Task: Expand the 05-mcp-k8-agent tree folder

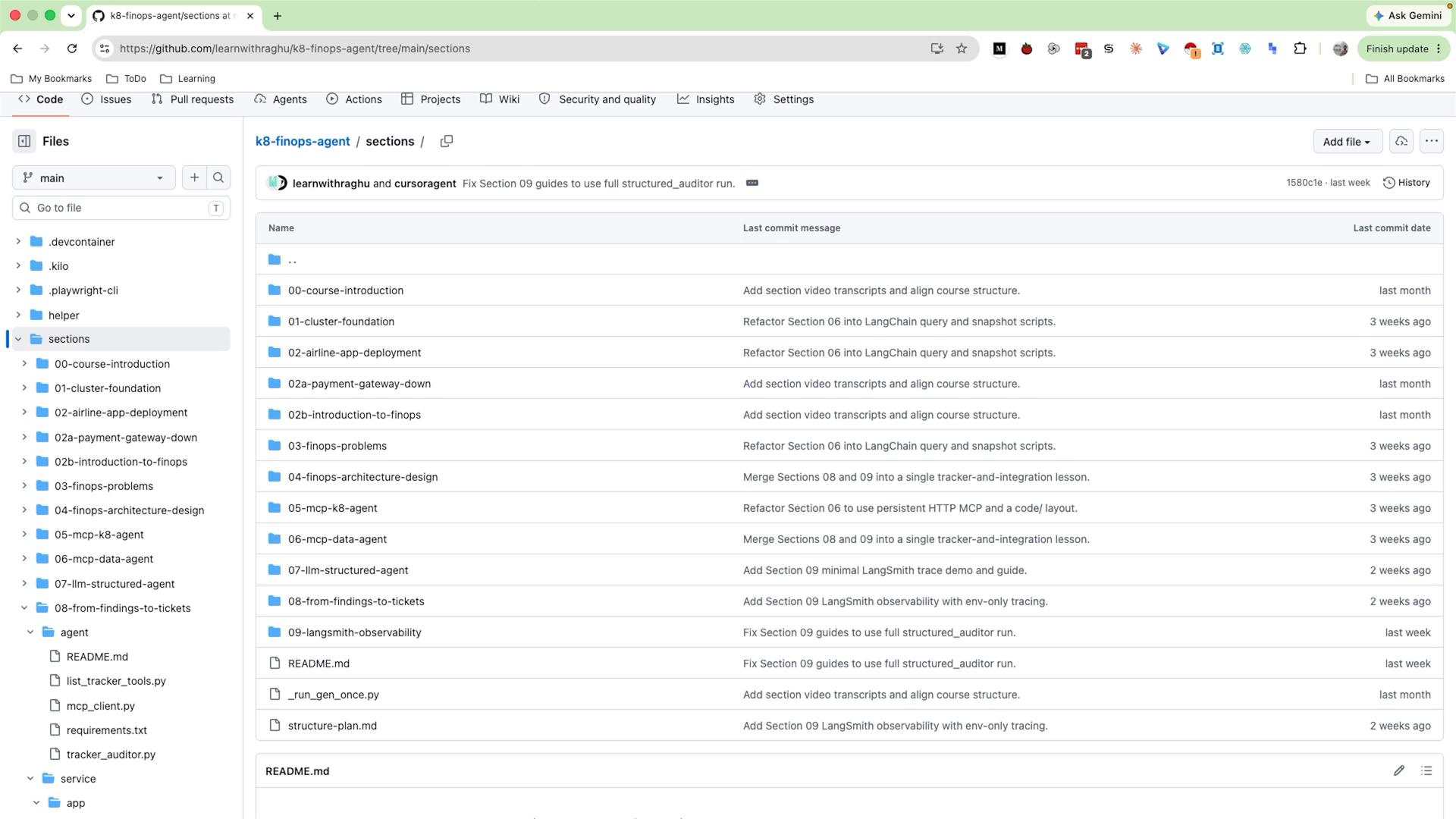Action: pyautogui.click(x=24, y=535)
